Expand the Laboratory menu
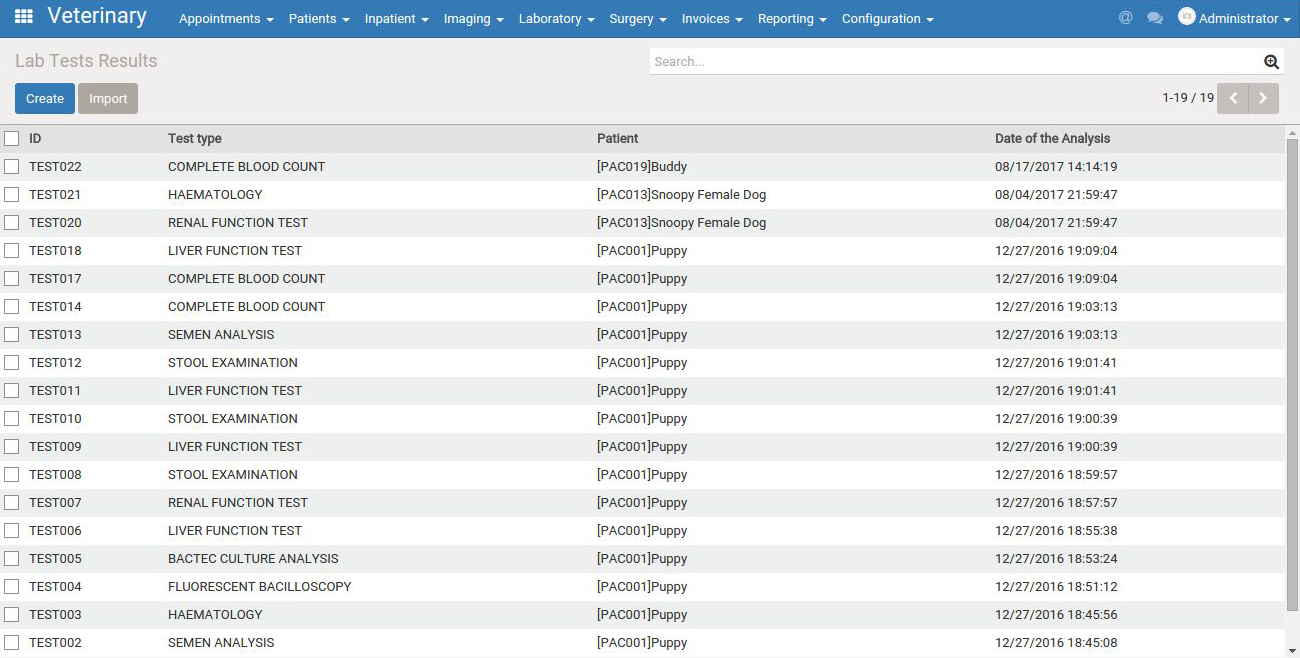Screen dimensions: 1300x658 556,19
